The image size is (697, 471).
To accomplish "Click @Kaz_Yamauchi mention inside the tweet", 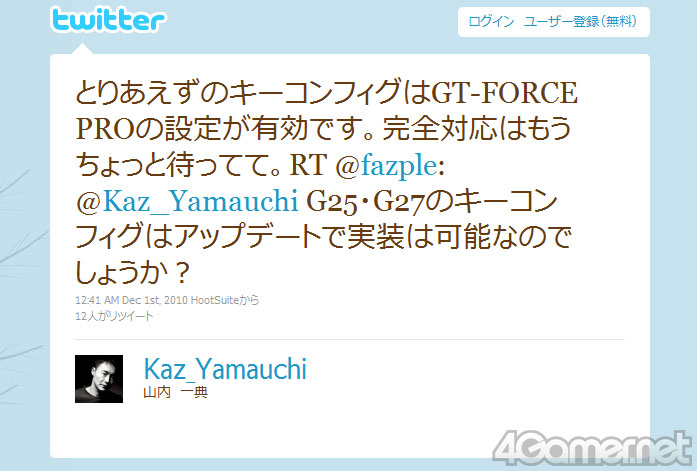I will tap(187, 202).
